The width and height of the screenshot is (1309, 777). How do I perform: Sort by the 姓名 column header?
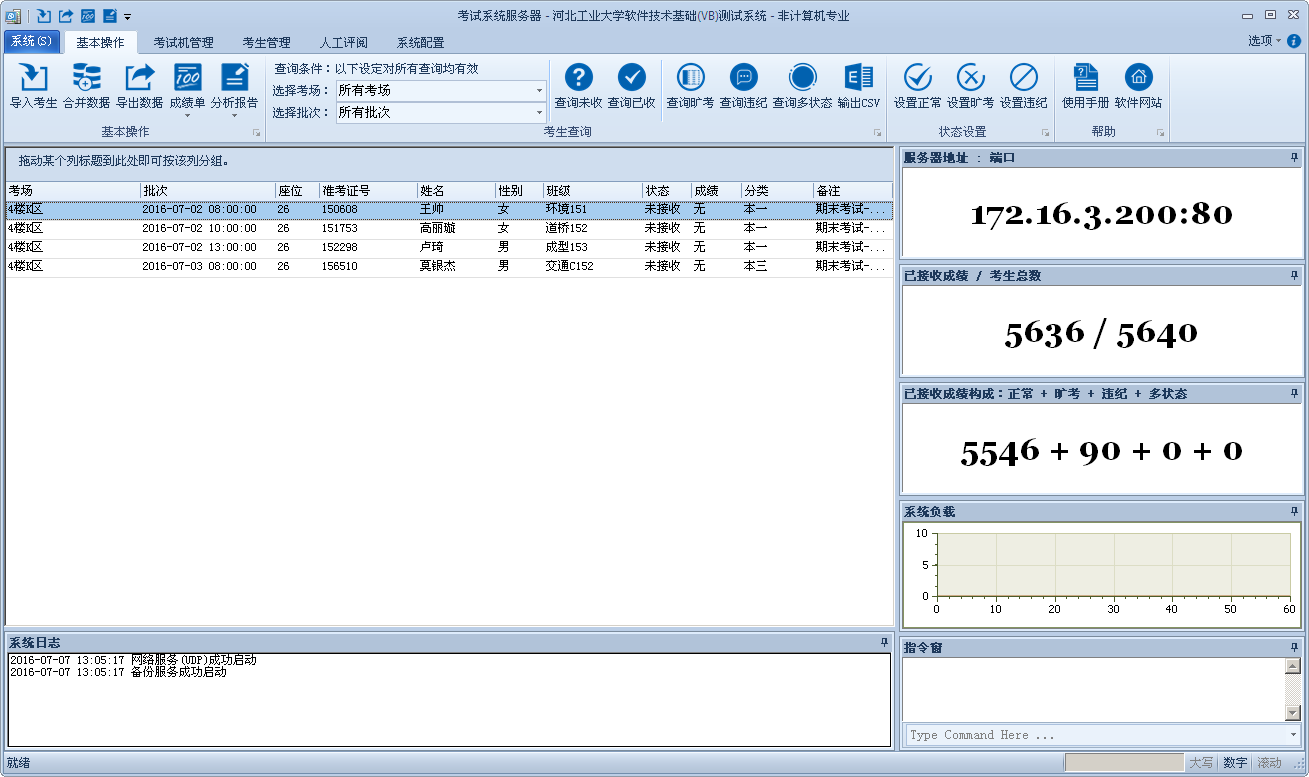pos(456,191)
